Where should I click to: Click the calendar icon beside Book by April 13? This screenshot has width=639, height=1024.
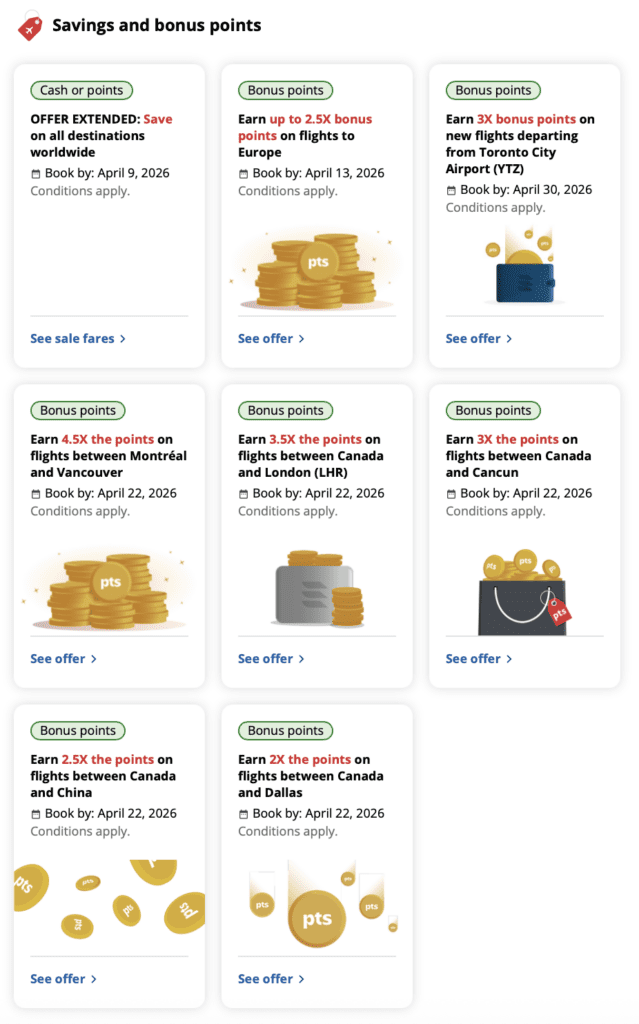244,174
